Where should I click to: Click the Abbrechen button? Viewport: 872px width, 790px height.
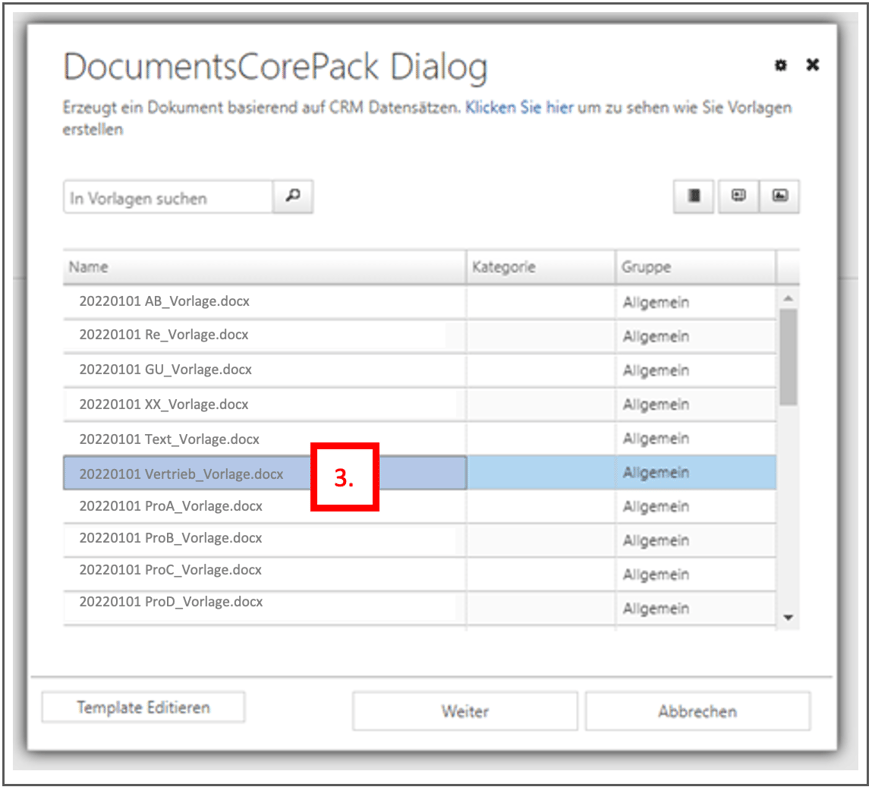pos(698,712)
